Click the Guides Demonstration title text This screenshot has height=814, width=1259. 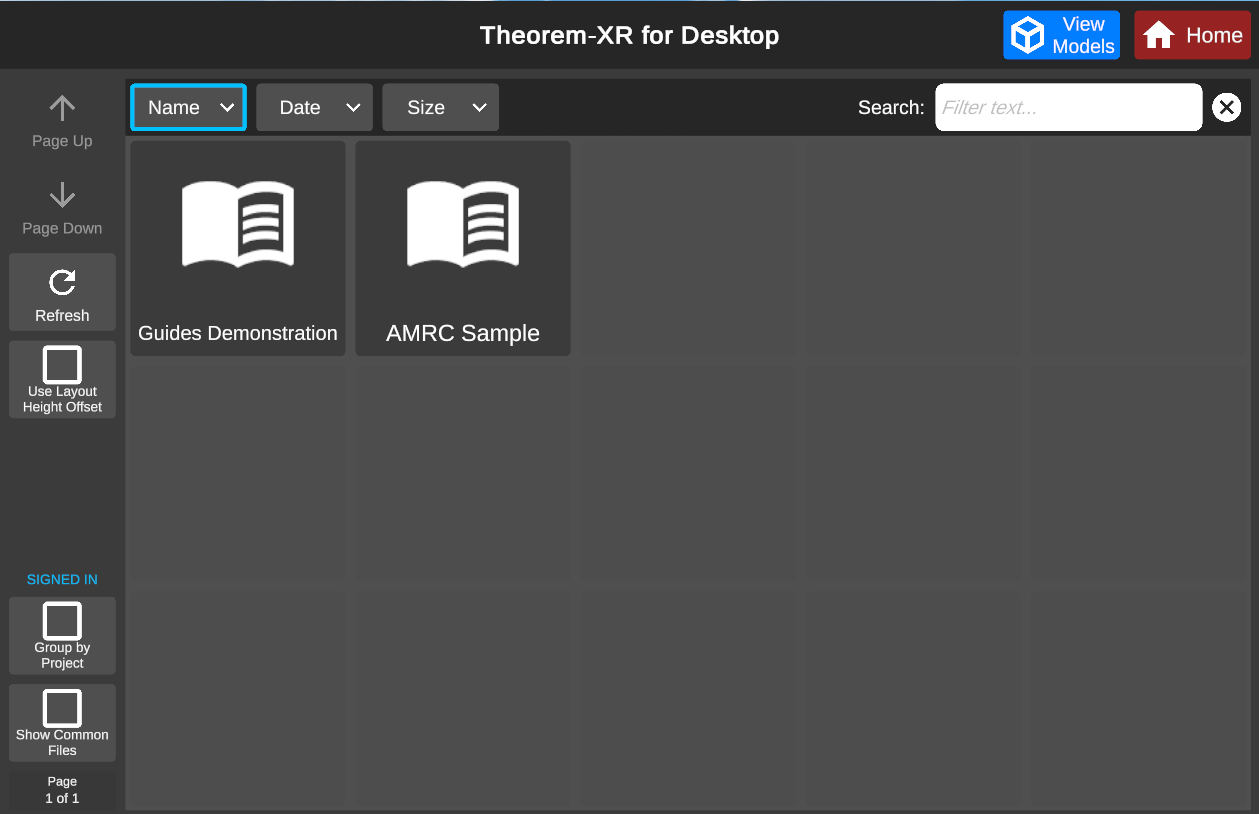pos(238,333)
